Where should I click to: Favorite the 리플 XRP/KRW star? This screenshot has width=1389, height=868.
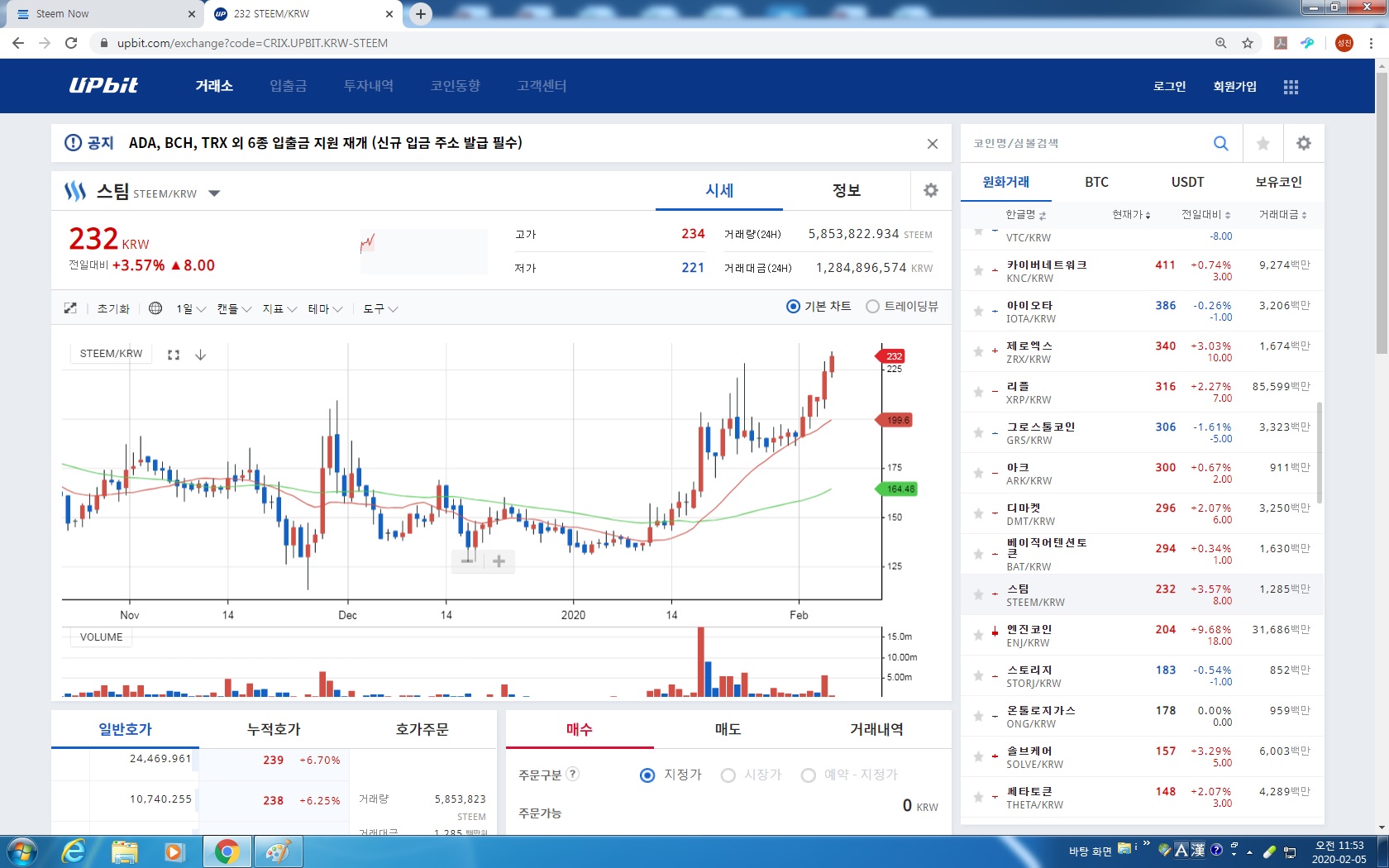coord(978,392)
